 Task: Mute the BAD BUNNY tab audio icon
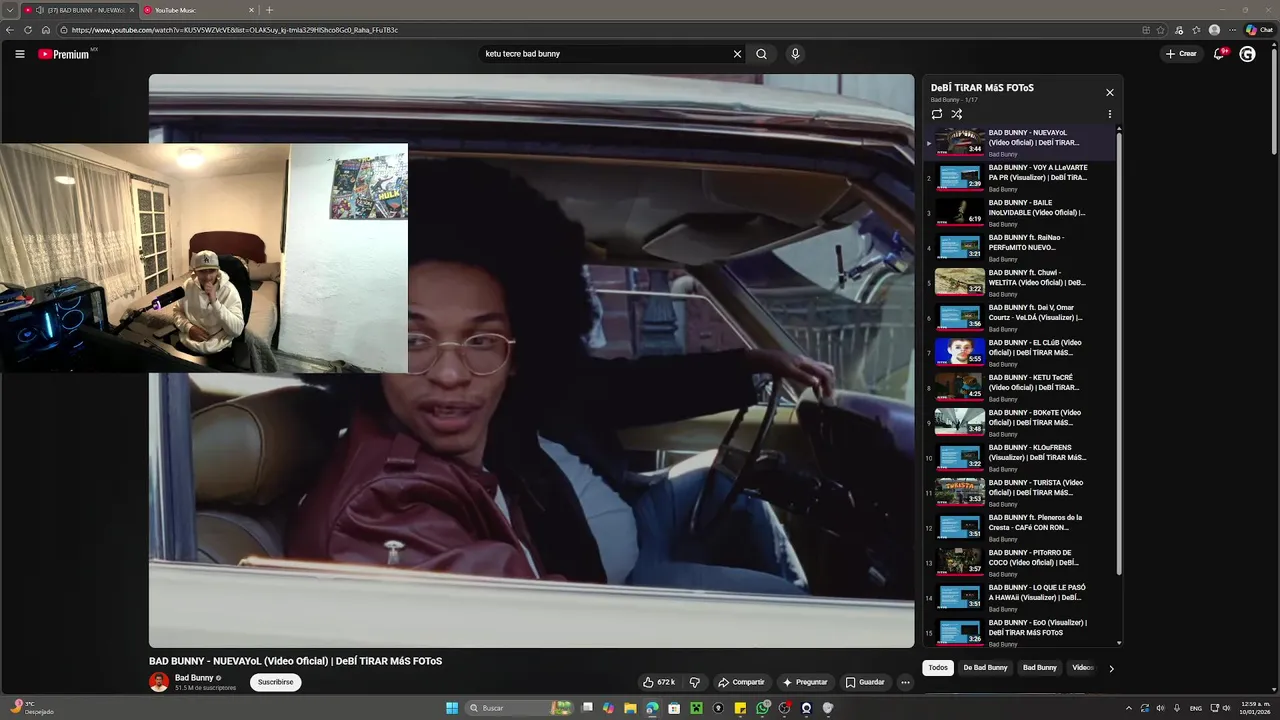[x=40, y=10]
